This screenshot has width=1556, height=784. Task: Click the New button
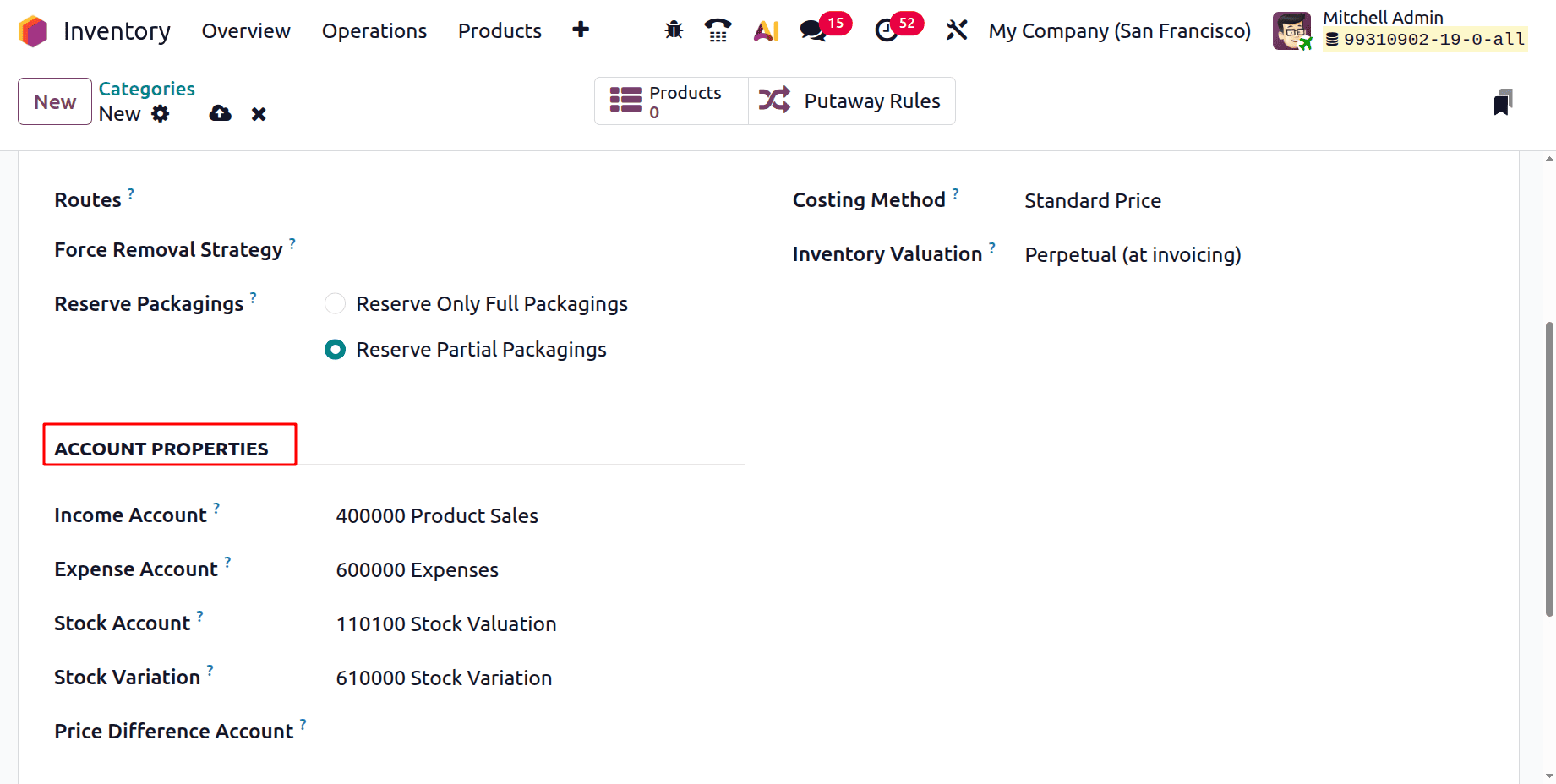tap(54, 101)
